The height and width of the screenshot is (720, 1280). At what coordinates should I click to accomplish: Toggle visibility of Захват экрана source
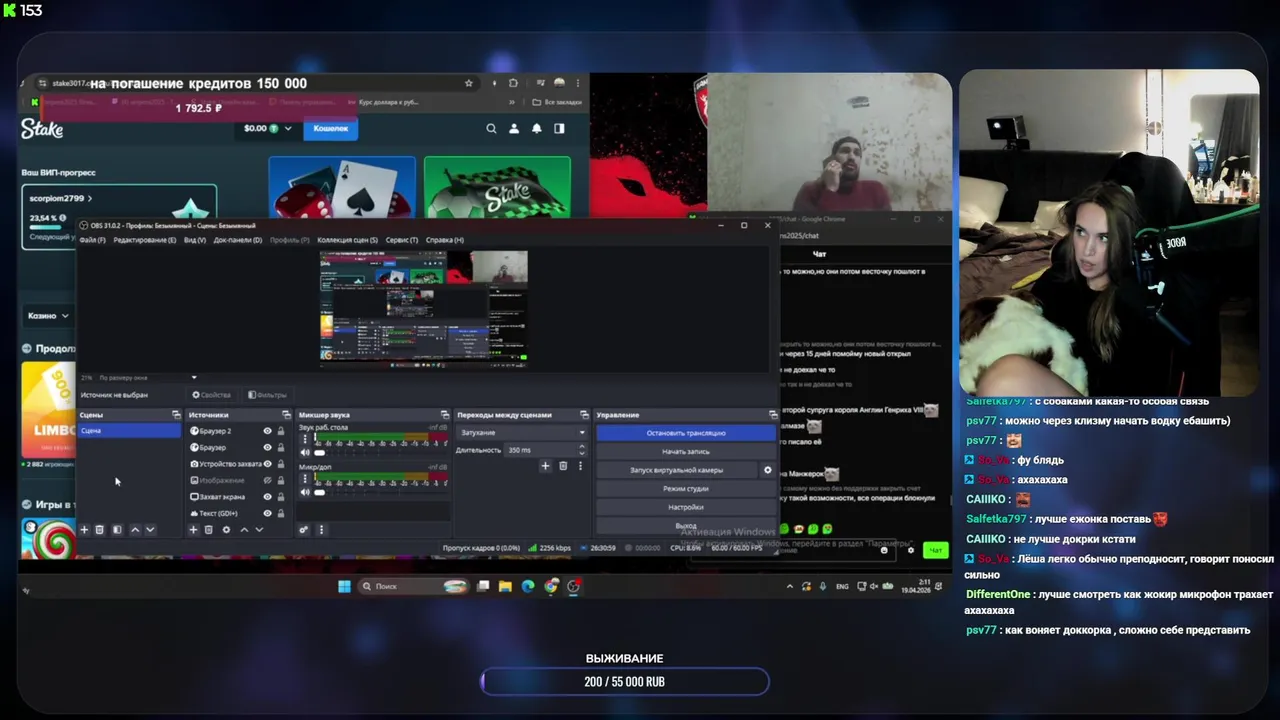pos(267,497)
